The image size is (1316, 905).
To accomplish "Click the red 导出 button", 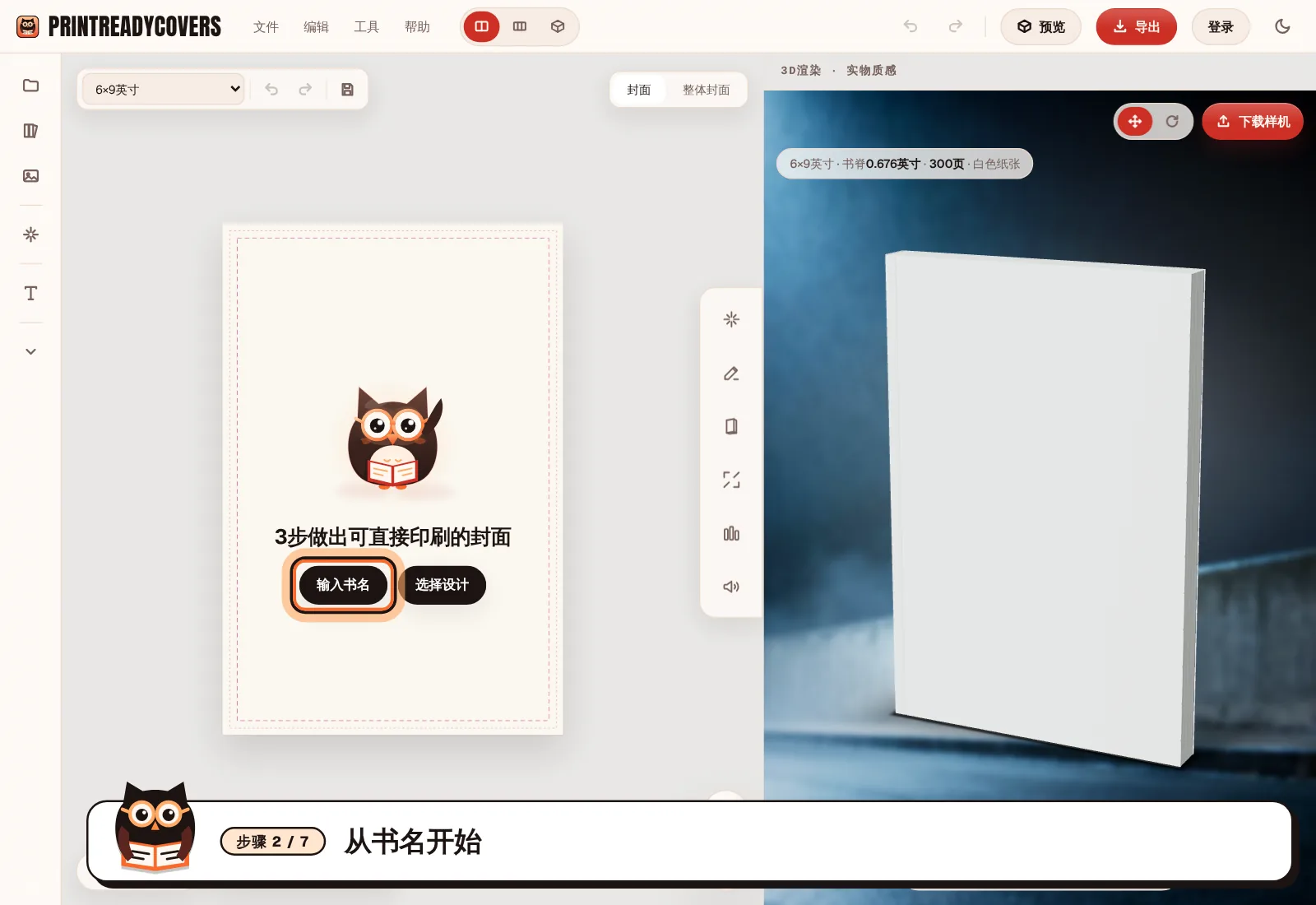I will tap(1137, 26).
